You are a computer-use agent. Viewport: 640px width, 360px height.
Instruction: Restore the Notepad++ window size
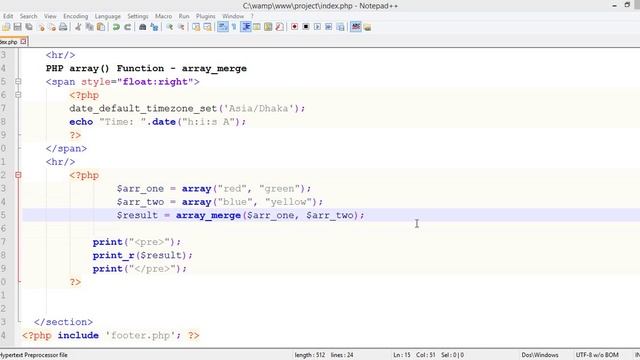(627, 5)
